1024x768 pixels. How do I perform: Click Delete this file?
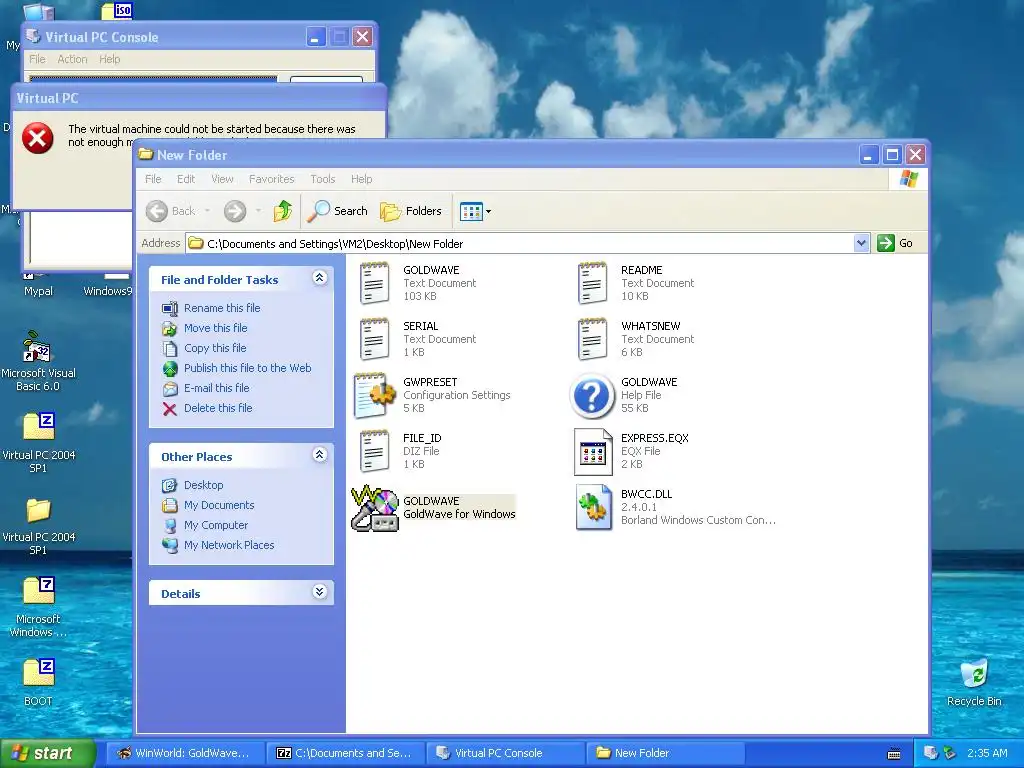point(218,408)
